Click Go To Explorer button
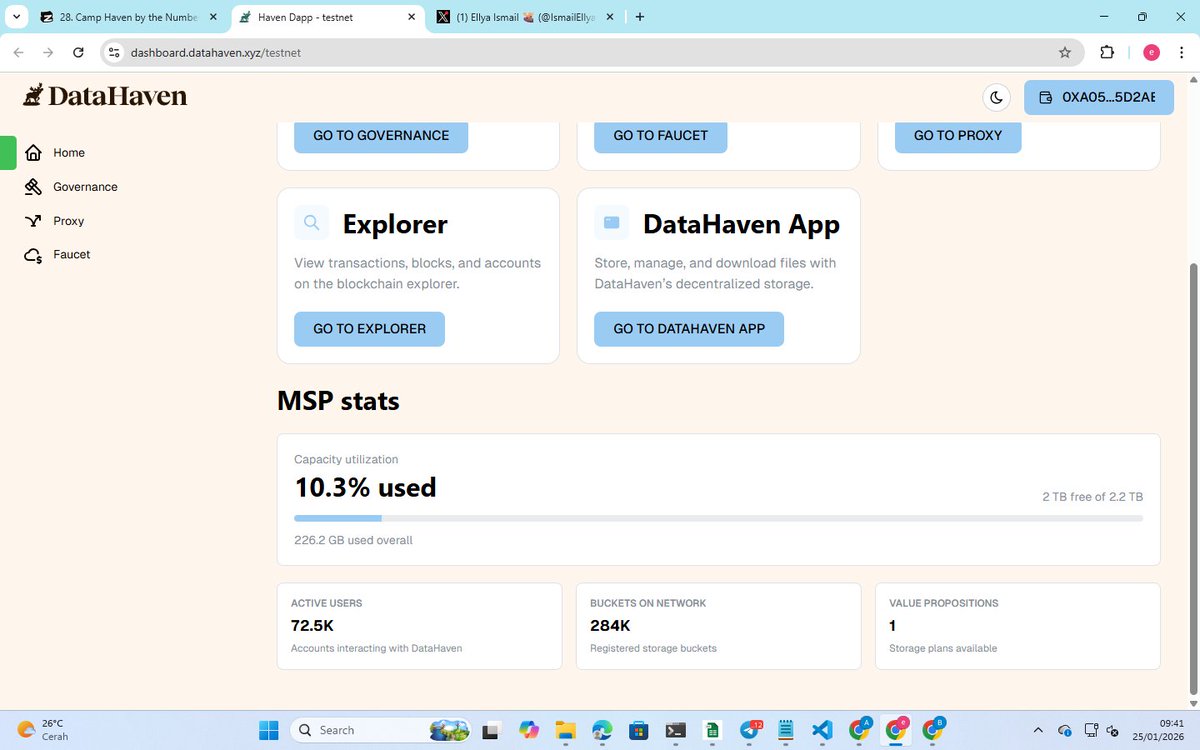Screen dimensions: 1200x750 pyautogui.click(x=369, y=329)
